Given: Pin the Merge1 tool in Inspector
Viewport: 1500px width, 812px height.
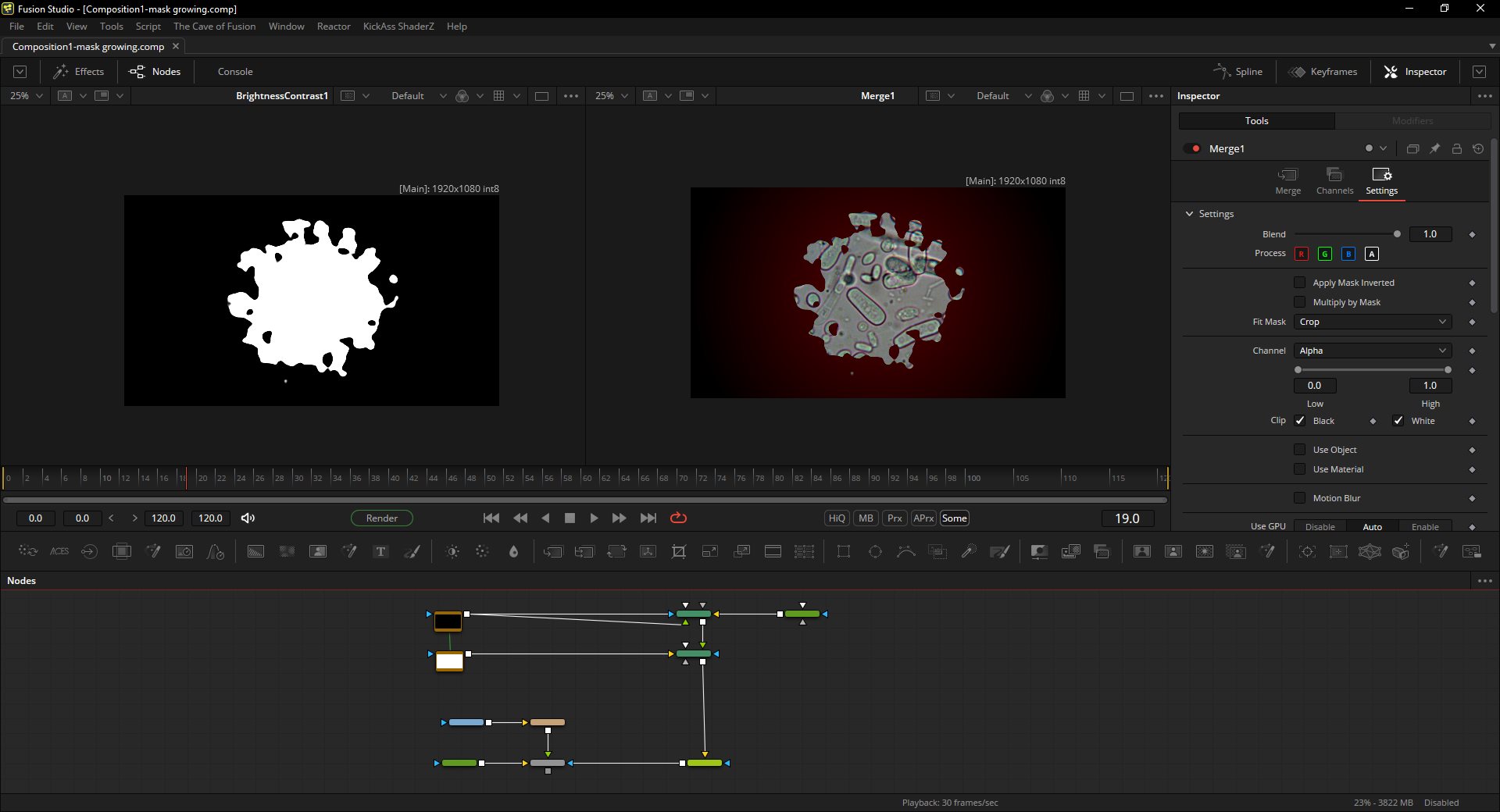Looking at the screenshot, I should (x=1435, y=148).
